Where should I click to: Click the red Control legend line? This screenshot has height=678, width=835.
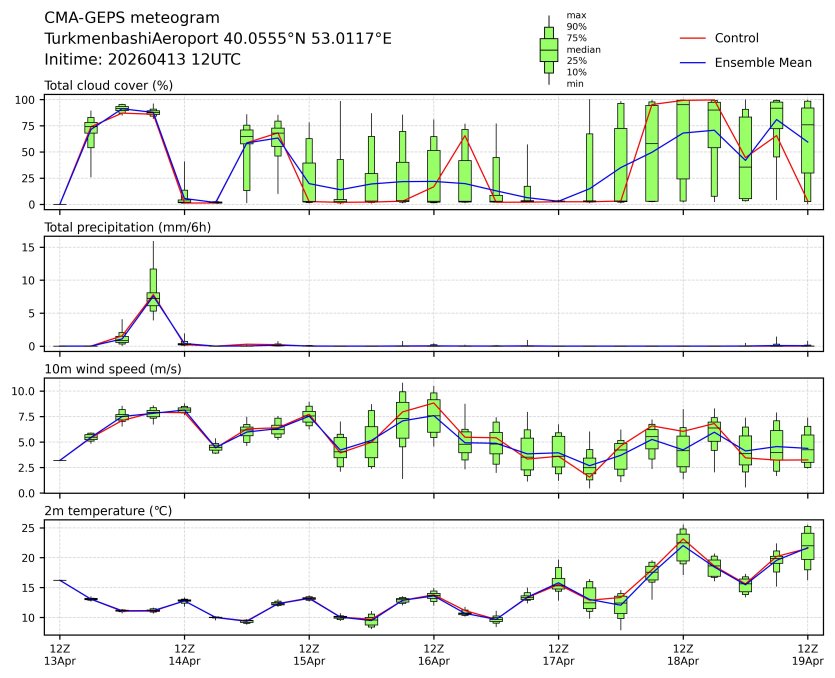click(693, 39)
